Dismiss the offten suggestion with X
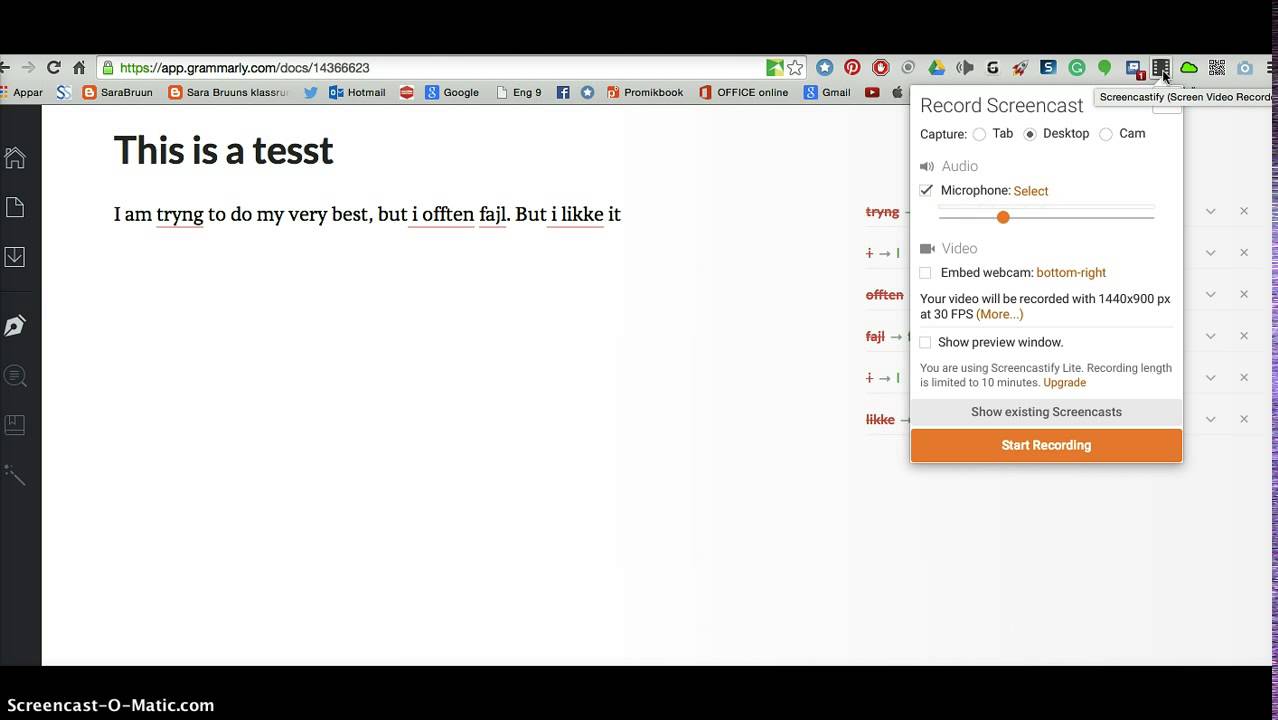 click(x=1244, y=294)
